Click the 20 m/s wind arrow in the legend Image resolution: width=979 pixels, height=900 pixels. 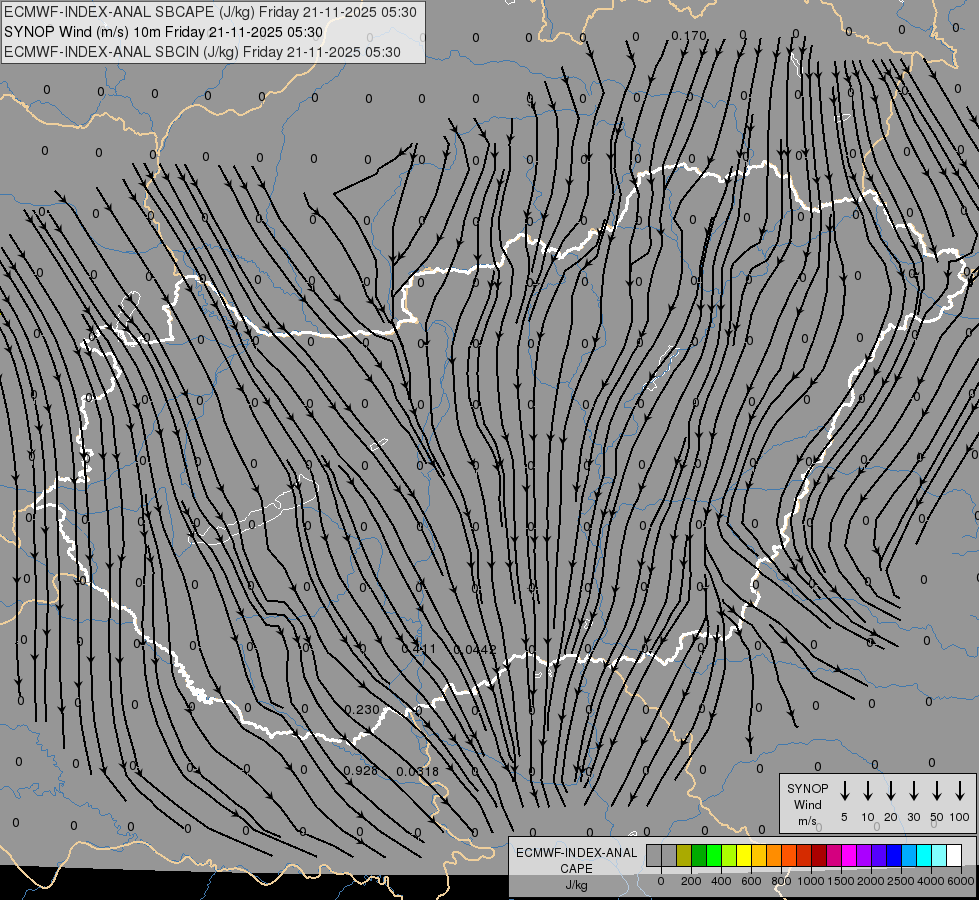coord(890,791)
